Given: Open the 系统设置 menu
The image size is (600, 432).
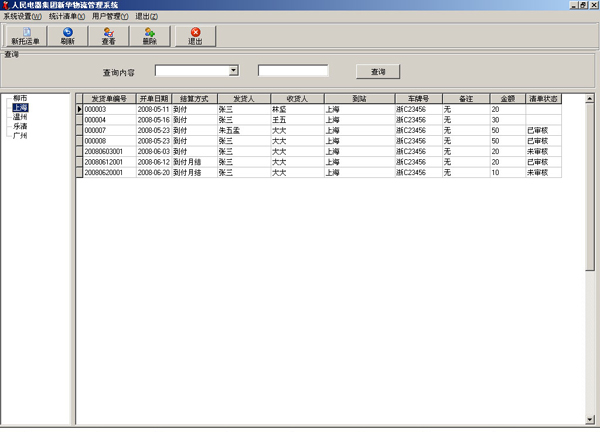Looking at the screenshot, I should coord(22,17).
